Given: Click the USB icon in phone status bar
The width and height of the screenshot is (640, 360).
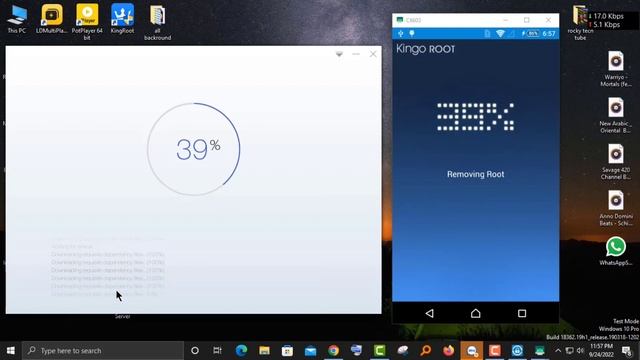Looking at the screenshot, I should (x=400, y=33).
